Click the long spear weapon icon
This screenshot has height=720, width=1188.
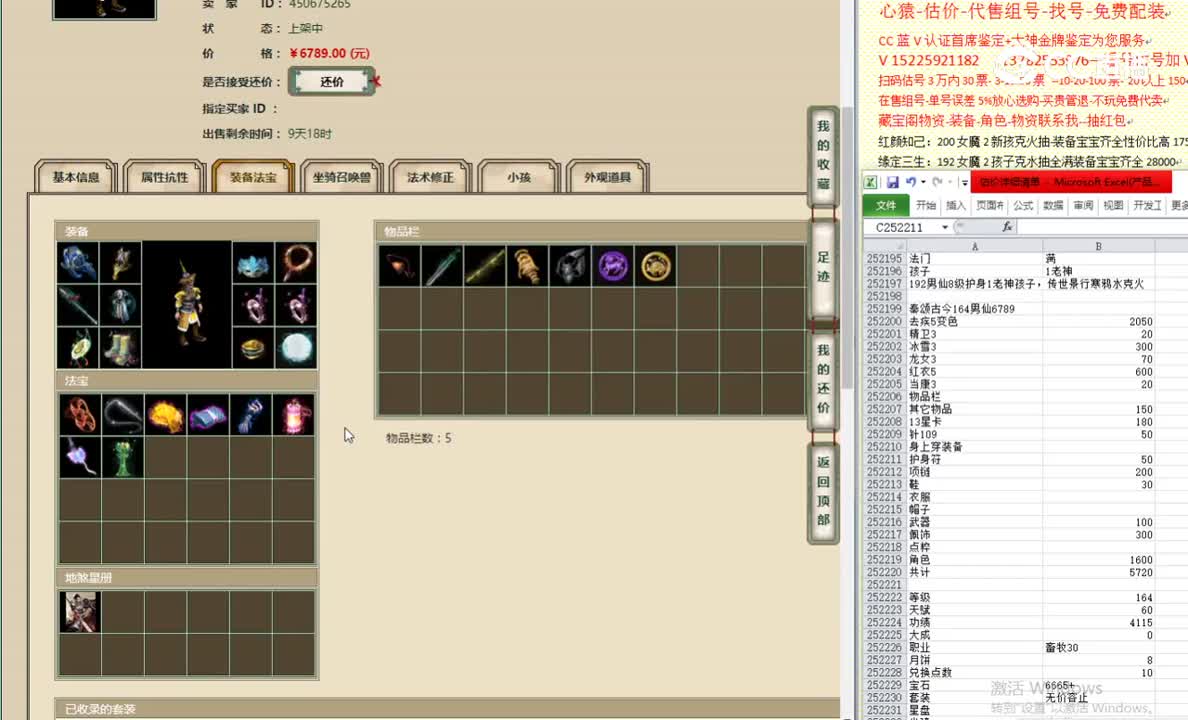click(78, 305)
